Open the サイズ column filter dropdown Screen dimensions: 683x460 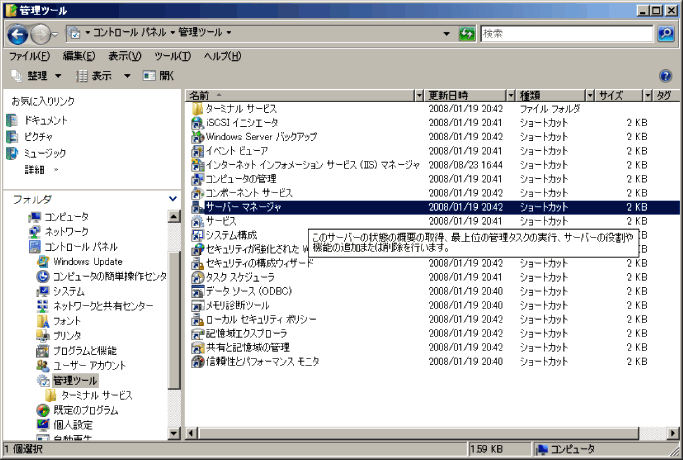tap(648, 95)
